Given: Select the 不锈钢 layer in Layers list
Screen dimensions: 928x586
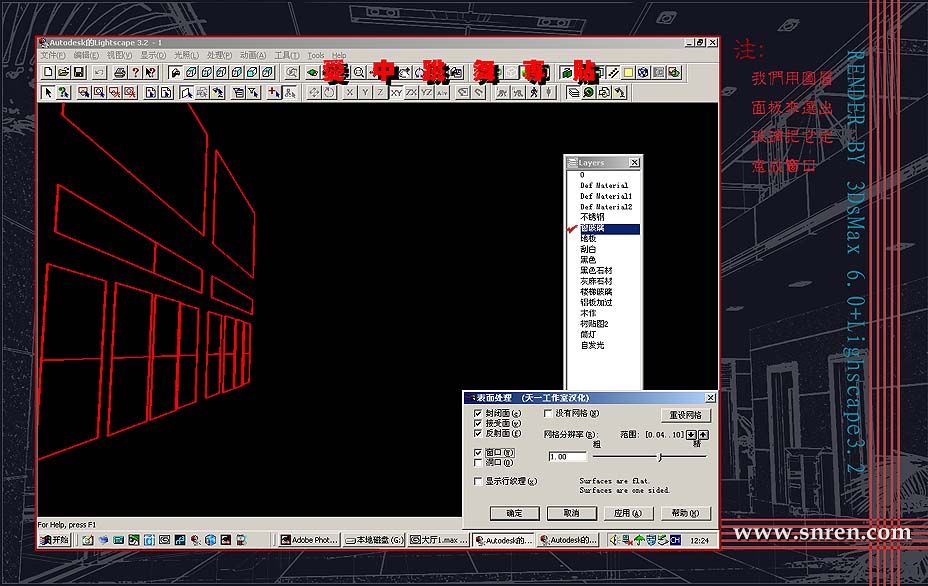Looking at the screenshot, I should 592,217.
